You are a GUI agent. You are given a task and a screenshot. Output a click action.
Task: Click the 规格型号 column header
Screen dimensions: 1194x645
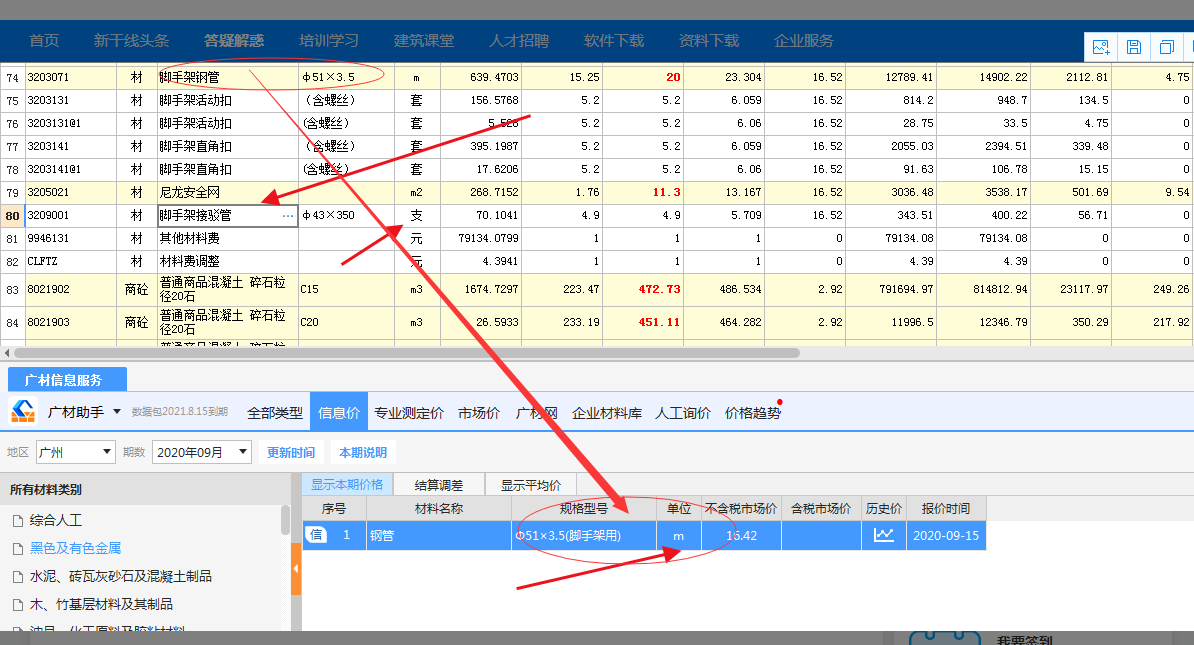[x=584, y=509]
